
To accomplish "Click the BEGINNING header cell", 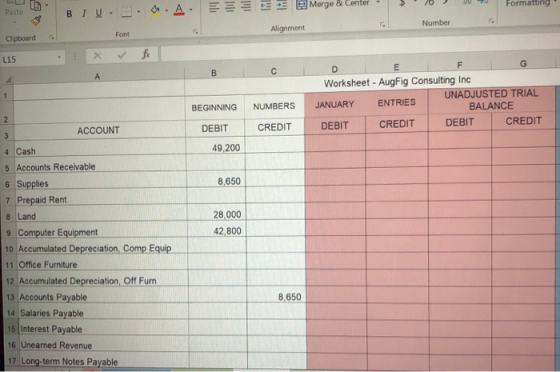I will (214, 107).
